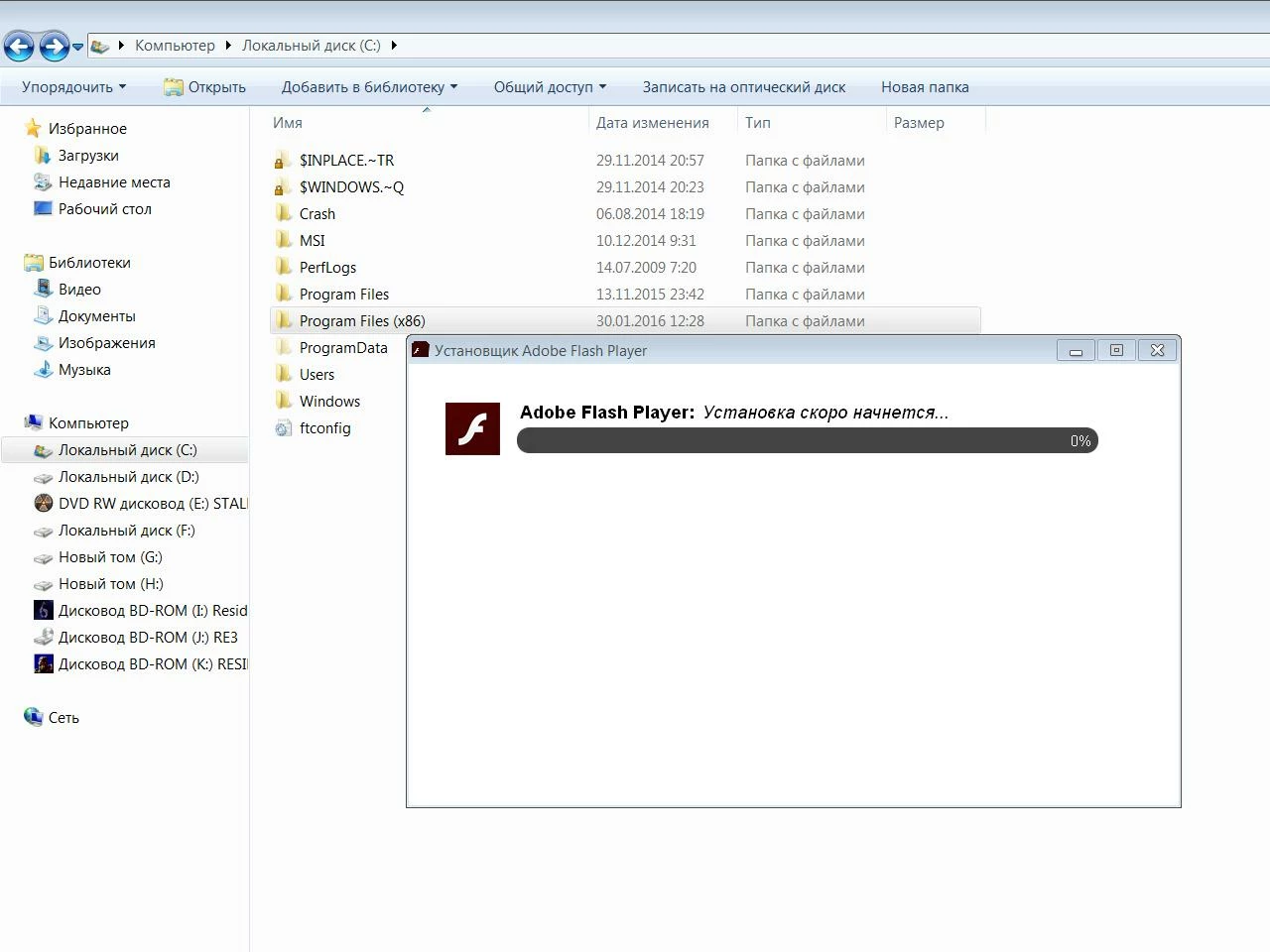Open the Документы library
The width and height of the screenshot is (1270, 952).
click(97, 316)
